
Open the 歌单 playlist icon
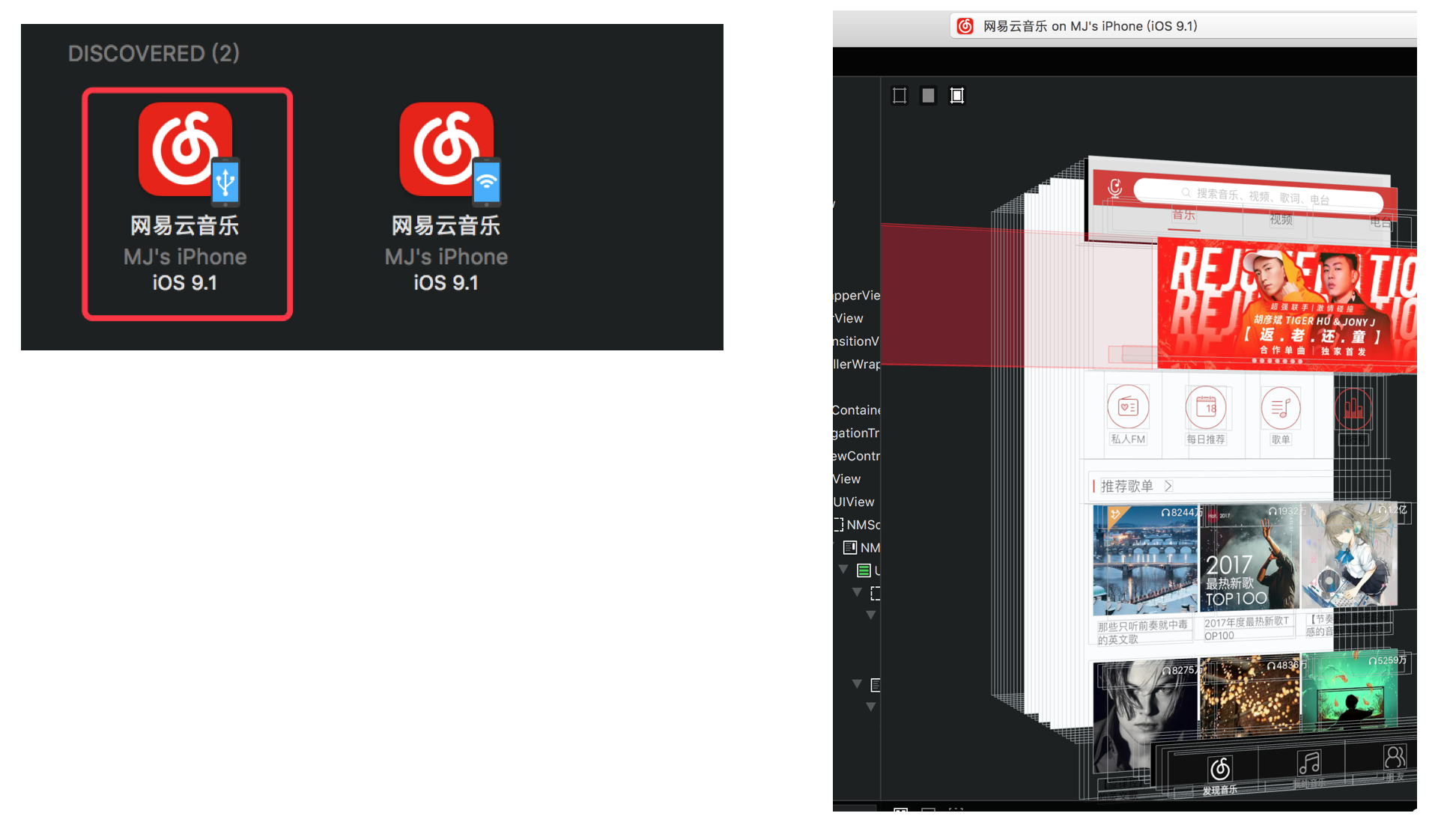click(x=1281, y=408)
